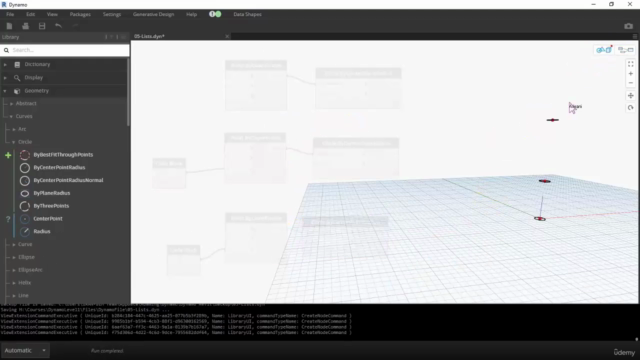
Task: Select the Orbit tool icon
Action: [x=631, y=108]
